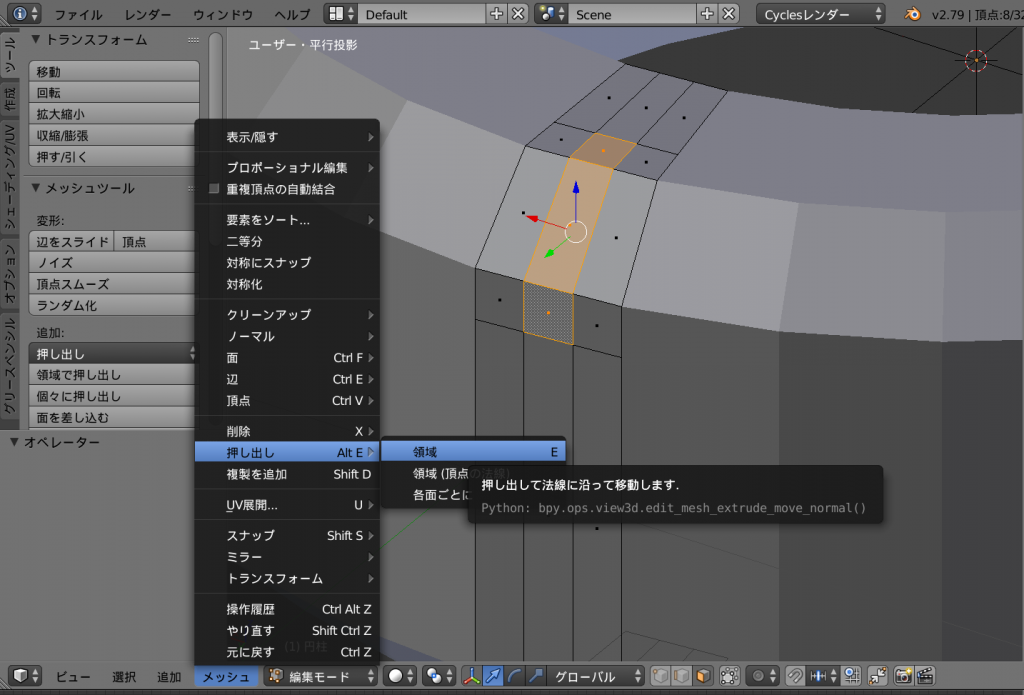Open the 編集モード mode dropdown
Image resolution: width=1024 pixels, height=695 pixels.
click(x=322, y=676)
